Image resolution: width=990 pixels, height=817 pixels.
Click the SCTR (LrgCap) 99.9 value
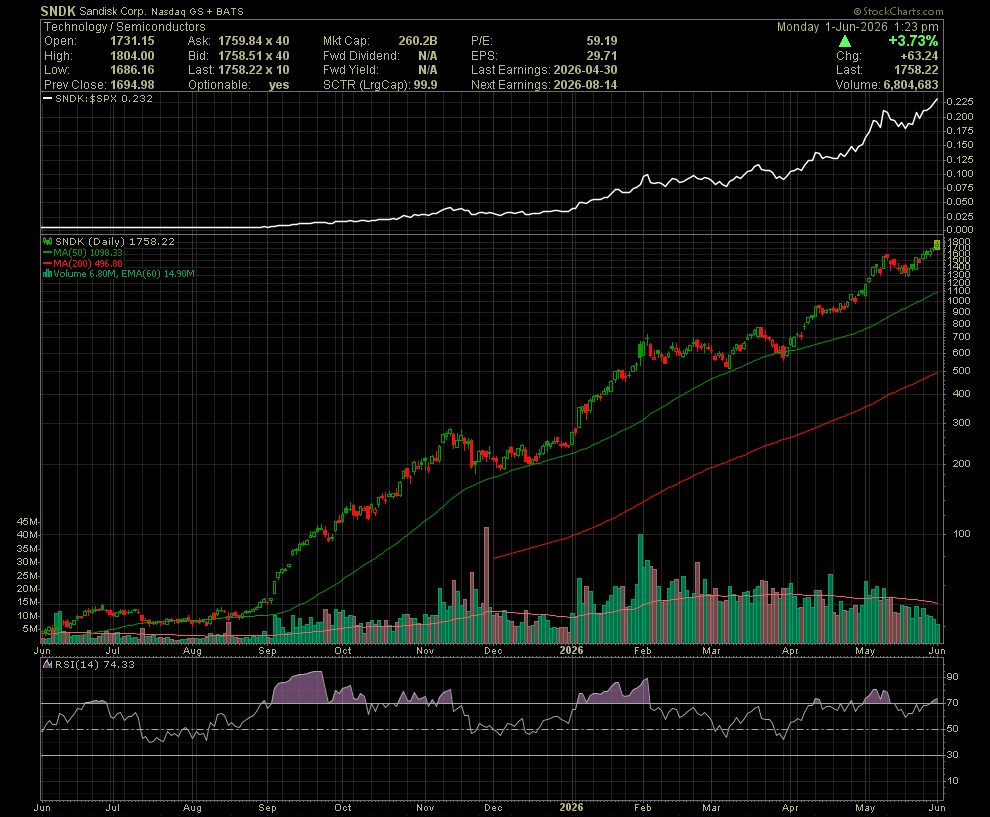coord(426,85)
